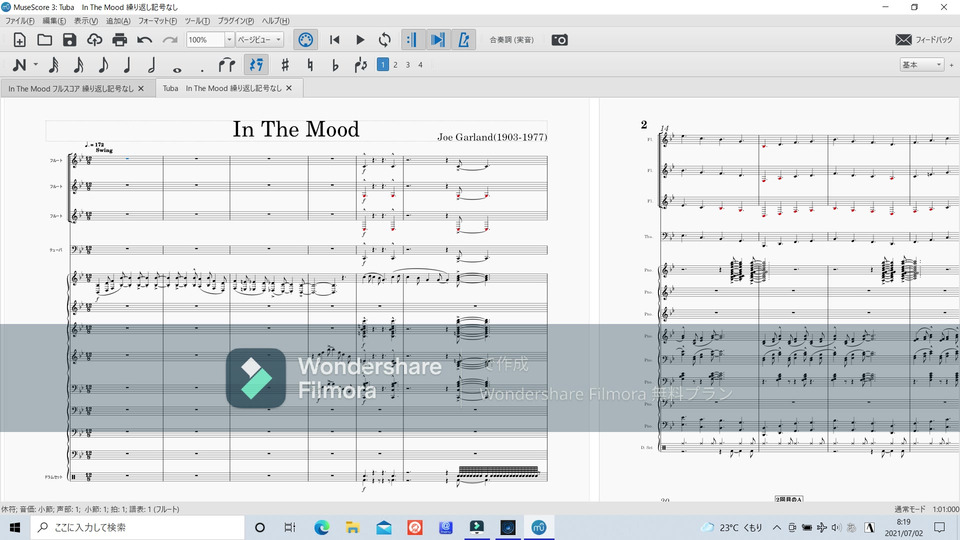Select the eighth note duration
The height and width of the screenshot is (540, 960).
coord(103,64)
